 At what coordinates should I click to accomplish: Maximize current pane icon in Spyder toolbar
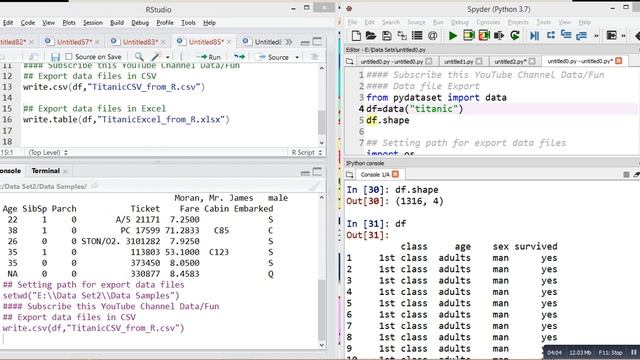tap(611, 36)
